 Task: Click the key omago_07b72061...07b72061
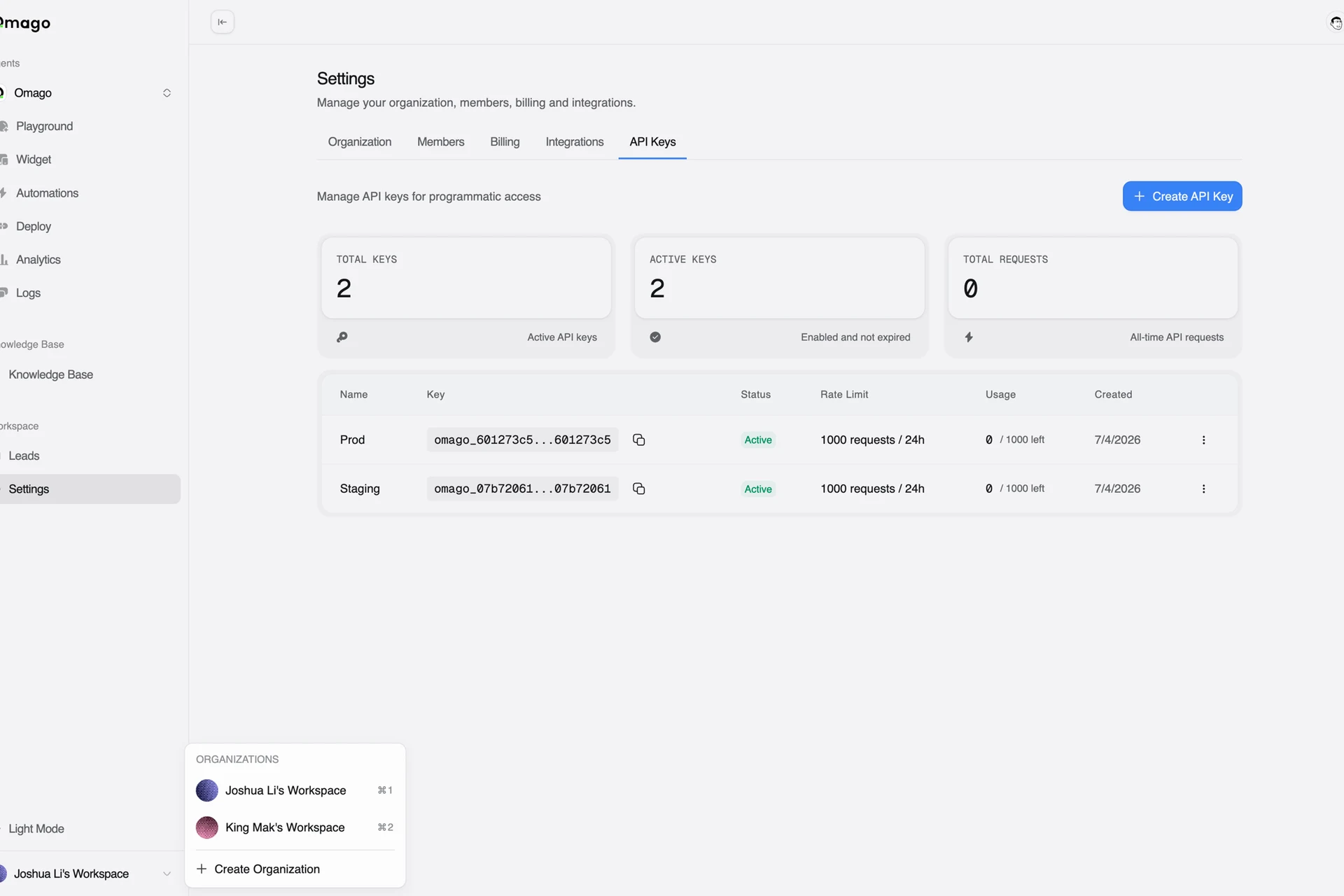point(522,489)
